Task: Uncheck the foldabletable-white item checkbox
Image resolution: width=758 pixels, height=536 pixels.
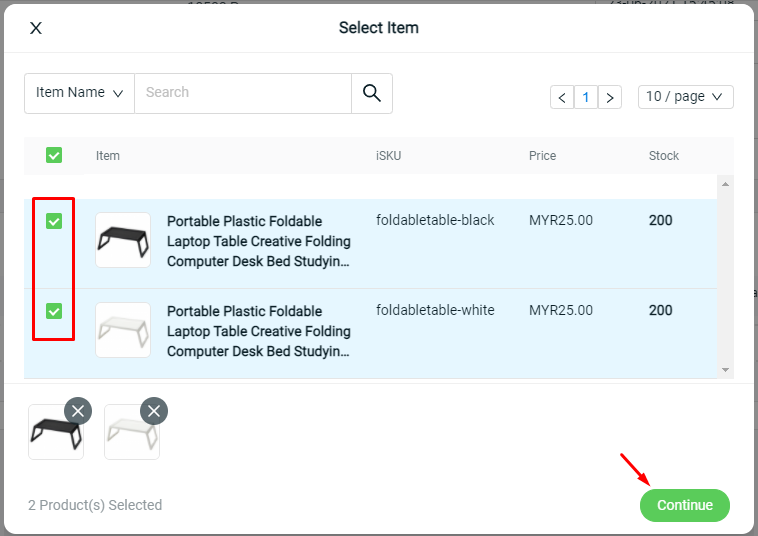Action: (x=54, y=311)
